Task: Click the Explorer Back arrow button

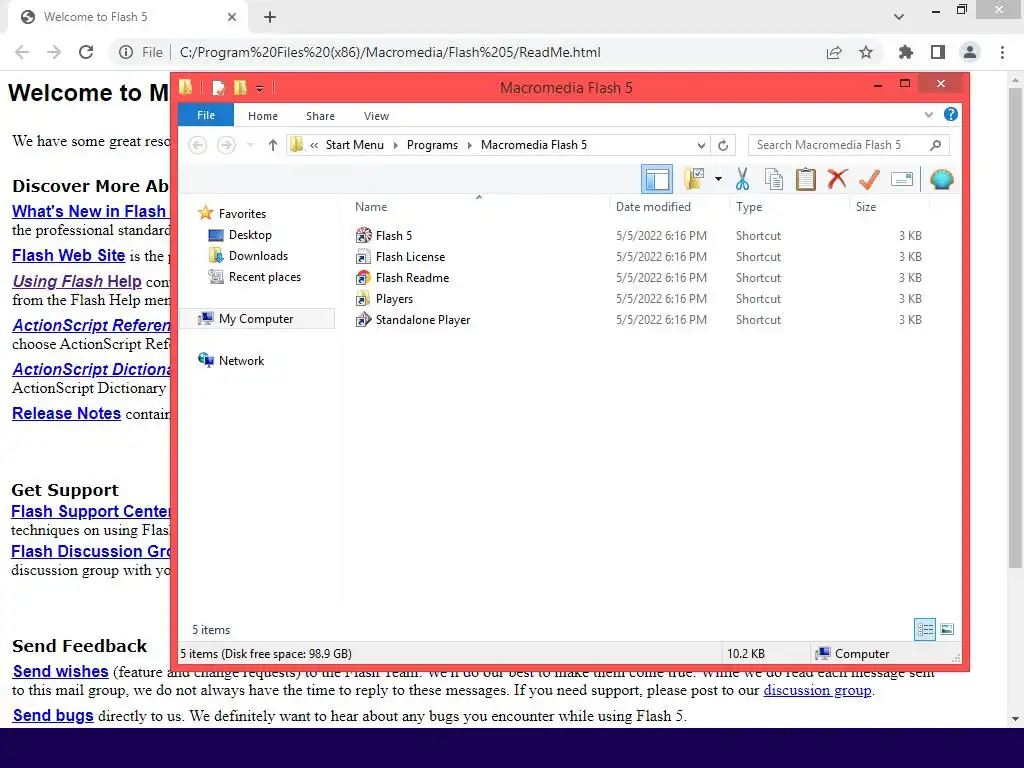Action: click(197, 145)
